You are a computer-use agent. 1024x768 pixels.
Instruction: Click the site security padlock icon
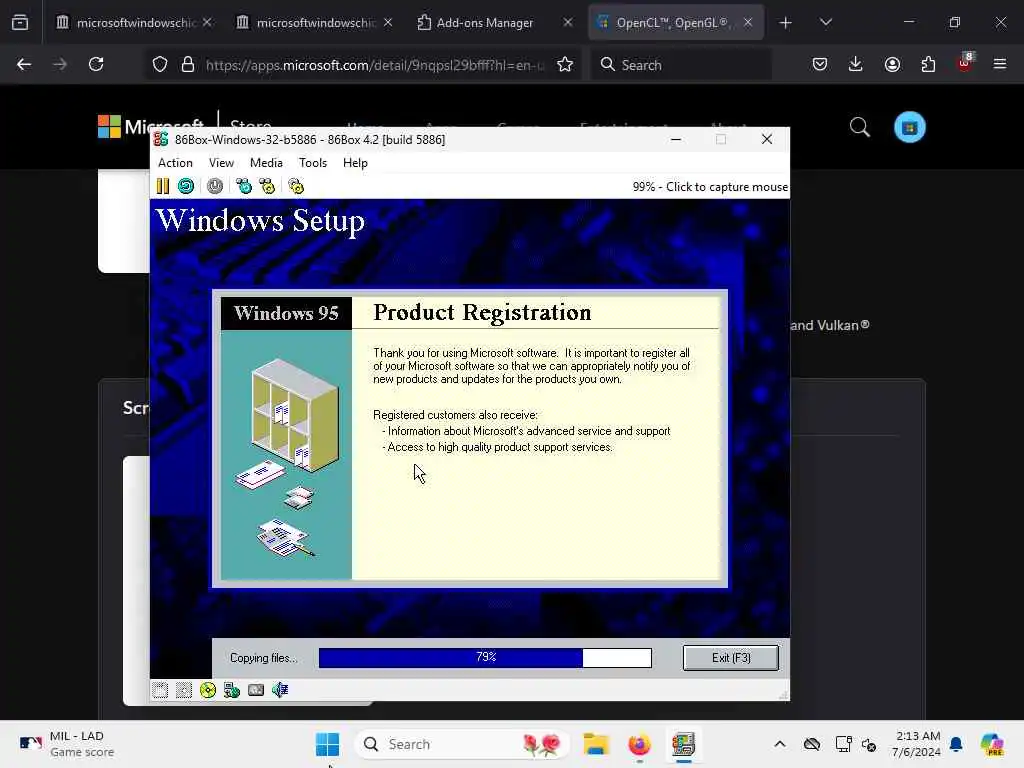tap(188, 65)
